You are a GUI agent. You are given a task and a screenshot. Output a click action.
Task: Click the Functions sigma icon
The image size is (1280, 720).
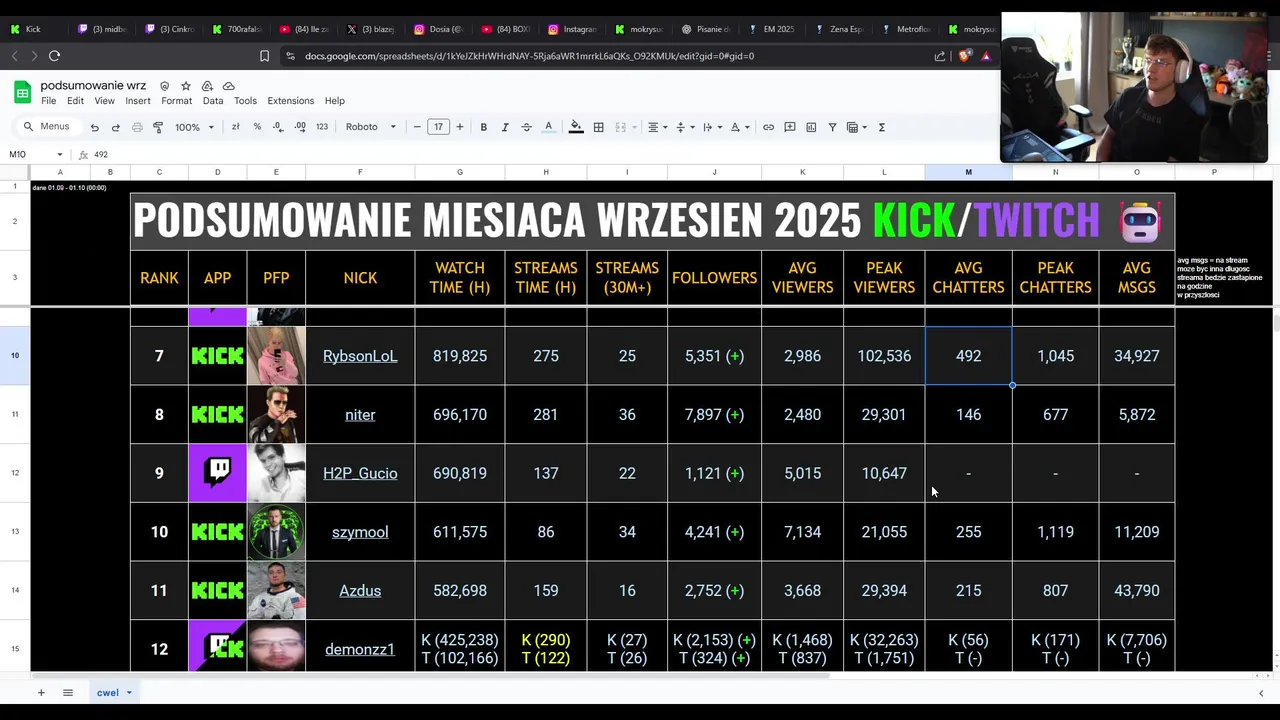point(881,127)
